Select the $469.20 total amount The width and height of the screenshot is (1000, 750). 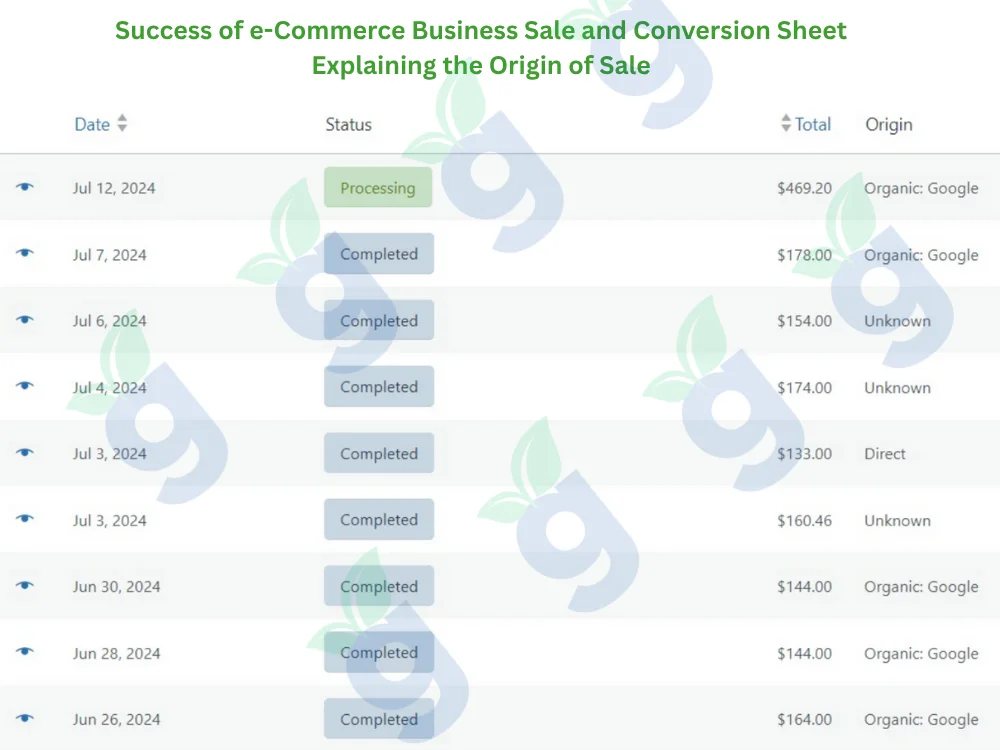(807, 187)
